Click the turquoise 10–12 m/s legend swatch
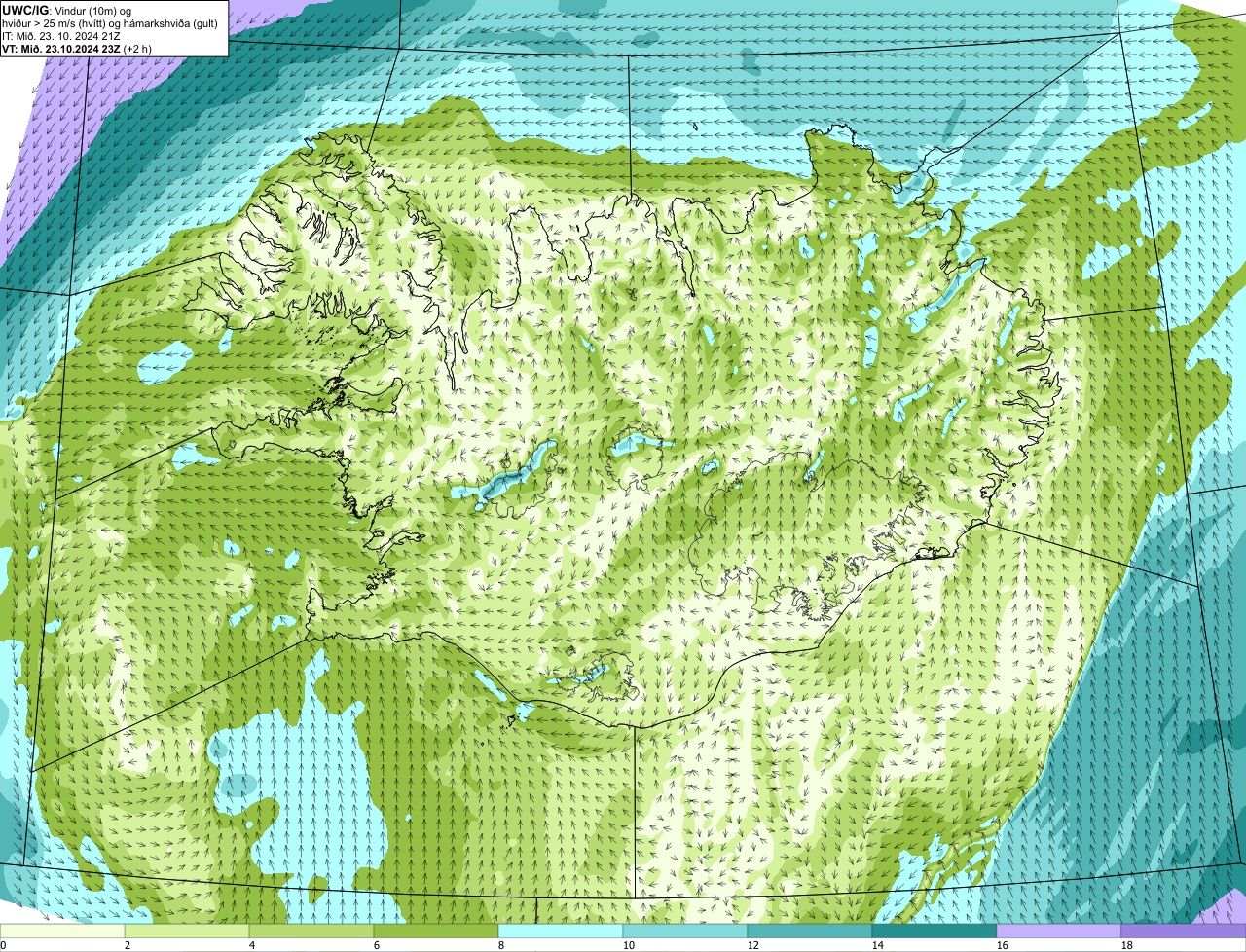The height and width of the screenshot is (952, 1246). click(x=685, y=931)
